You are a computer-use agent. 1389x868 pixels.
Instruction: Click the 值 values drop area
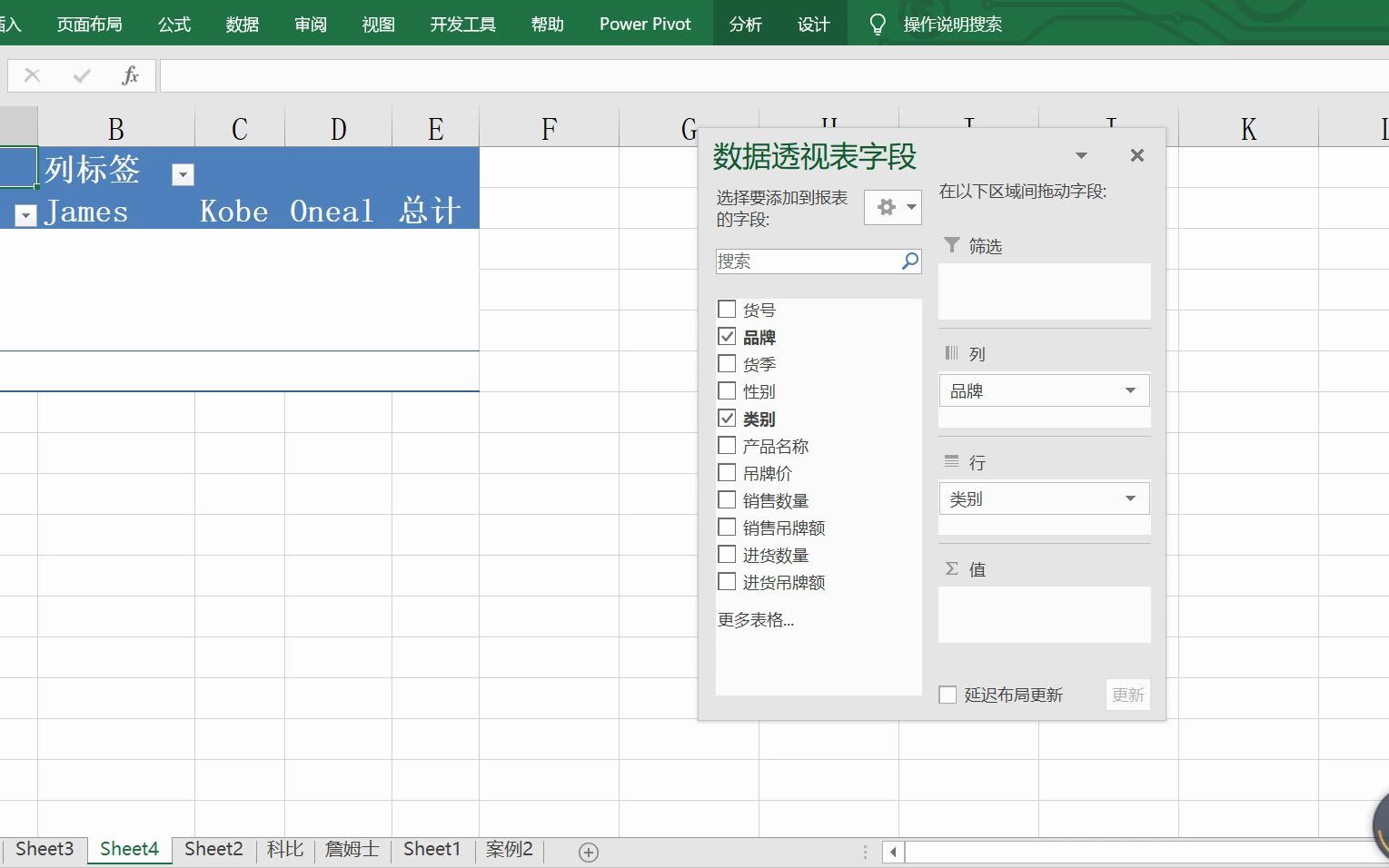point(1045,615)
